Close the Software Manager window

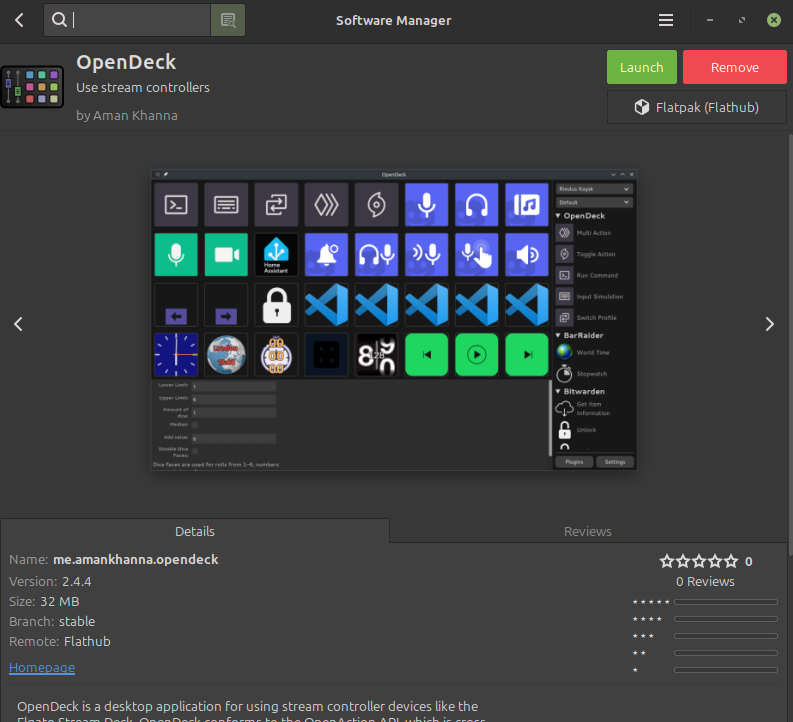[x=773, y=20]
